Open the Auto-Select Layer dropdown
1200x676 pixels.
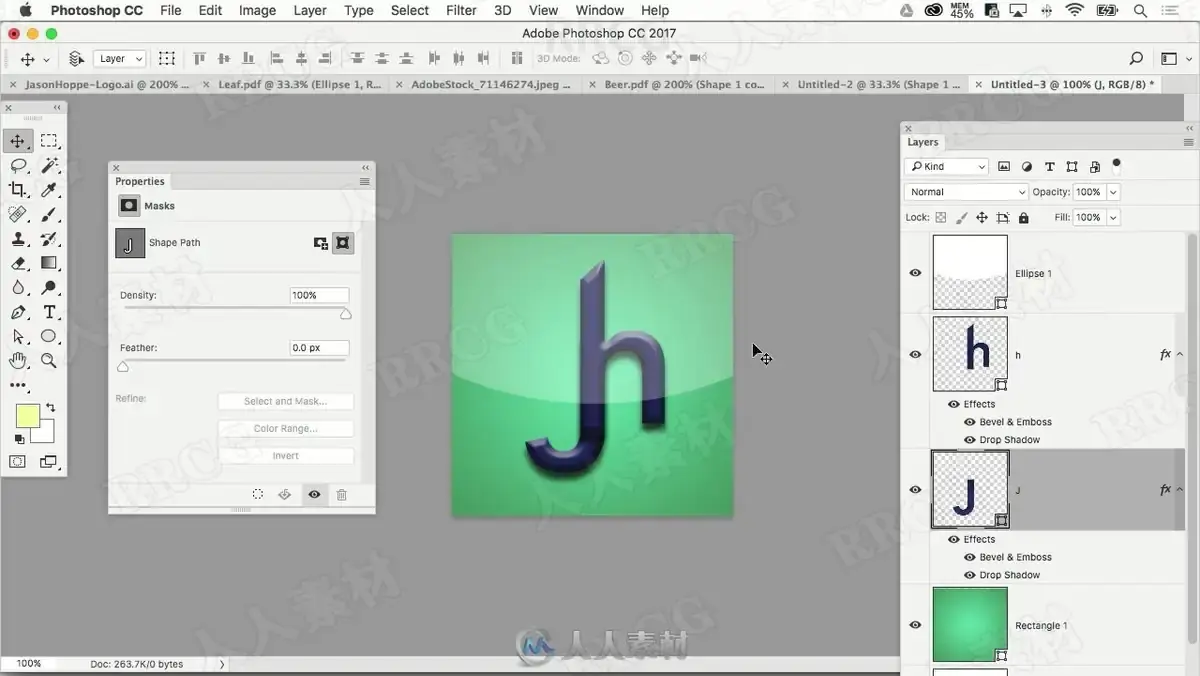120,59
